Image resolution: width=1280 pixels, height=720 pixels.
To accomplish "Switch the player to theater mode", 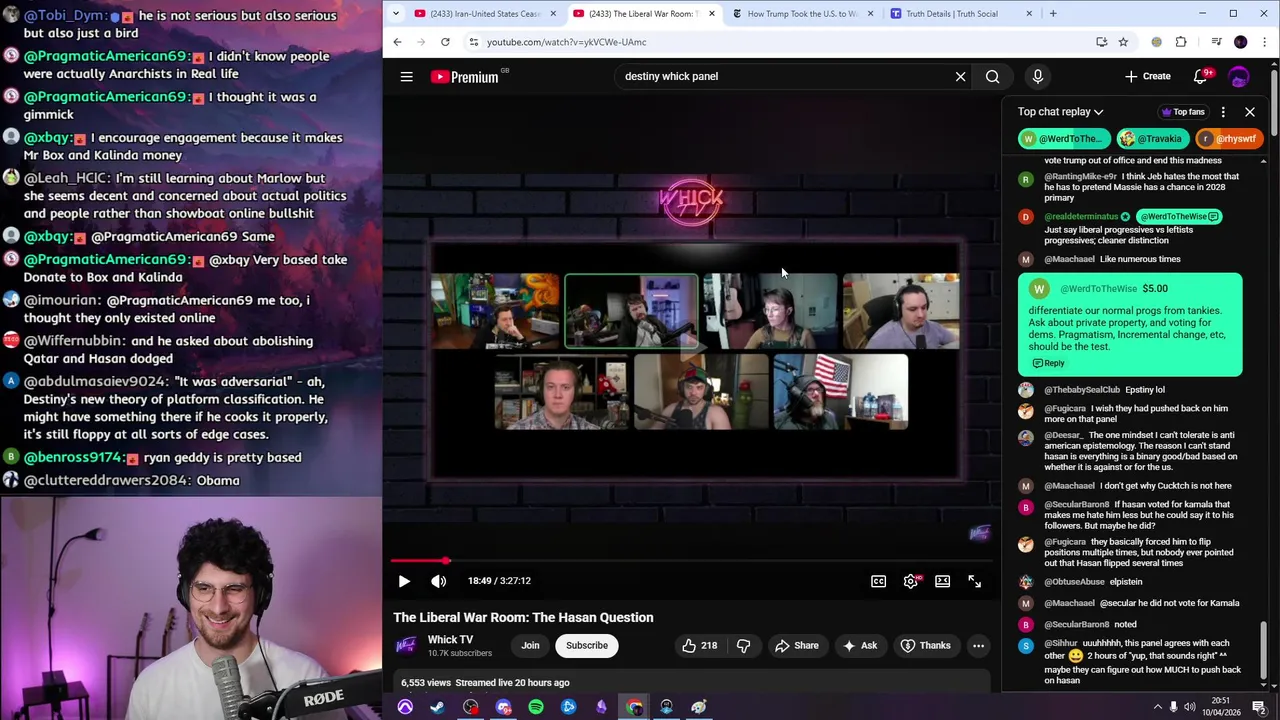I will (x=942, y=581).
